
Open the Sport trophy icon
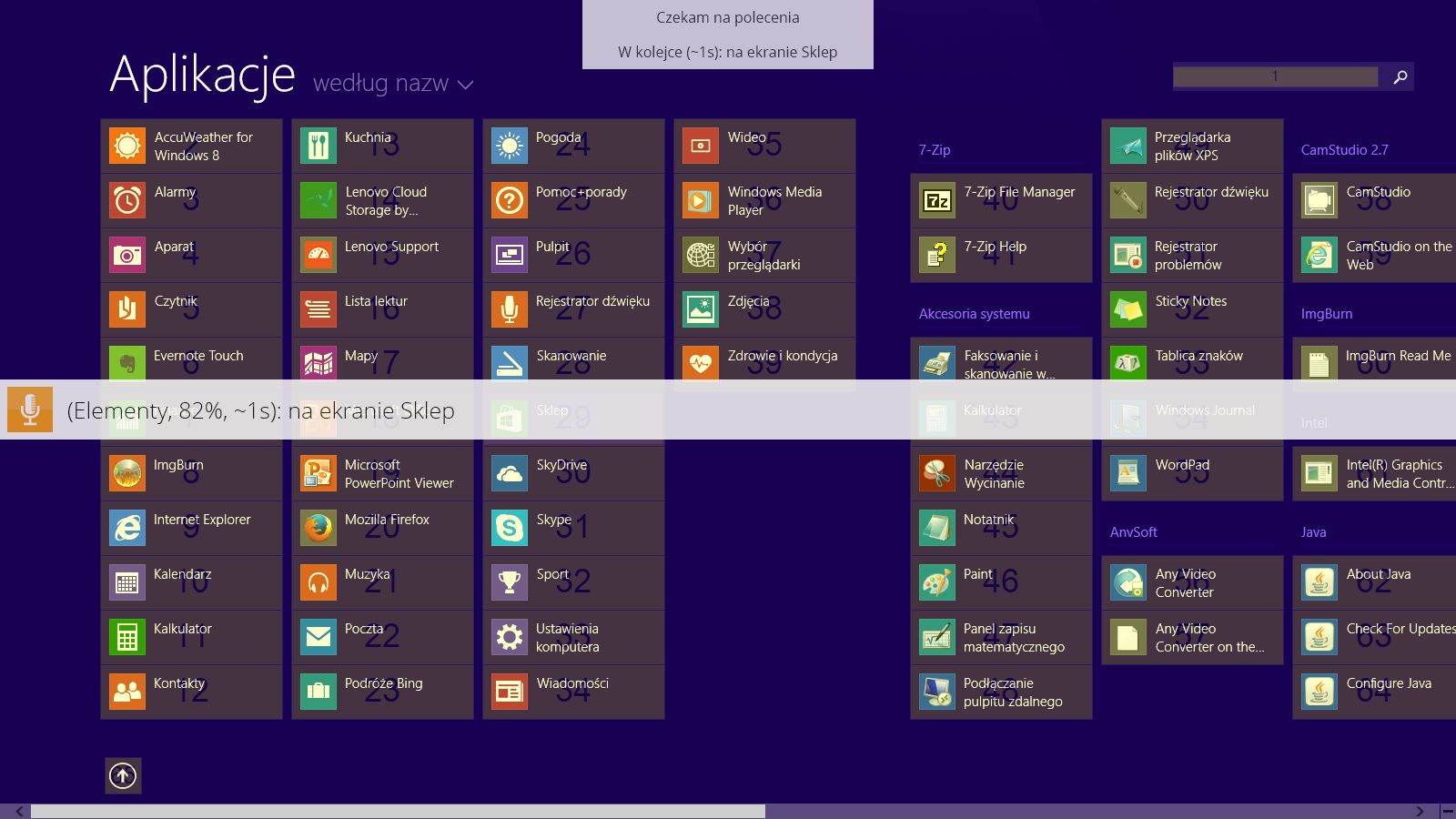(510, 582)
